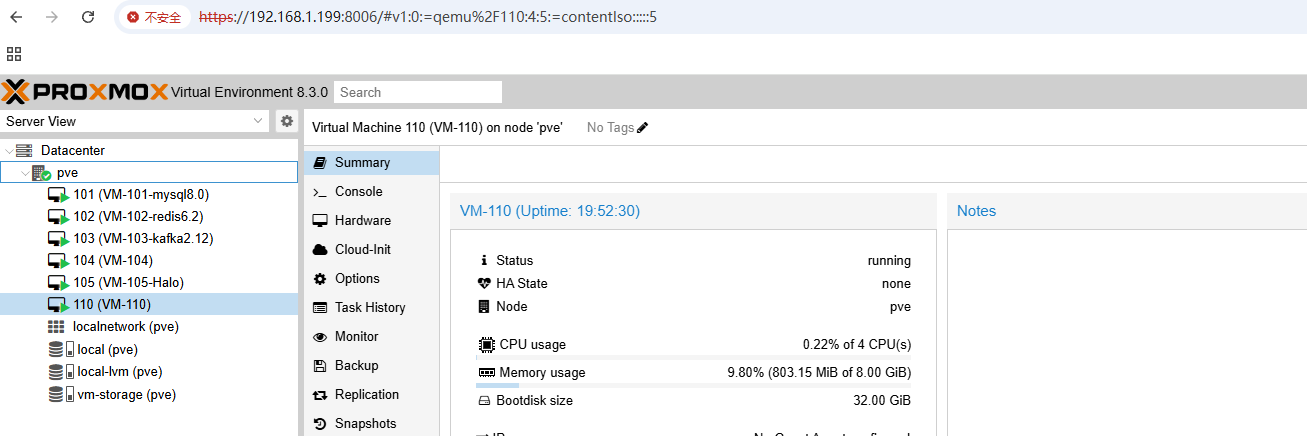Click the Proxmox Search field

[x=418, y=92]
